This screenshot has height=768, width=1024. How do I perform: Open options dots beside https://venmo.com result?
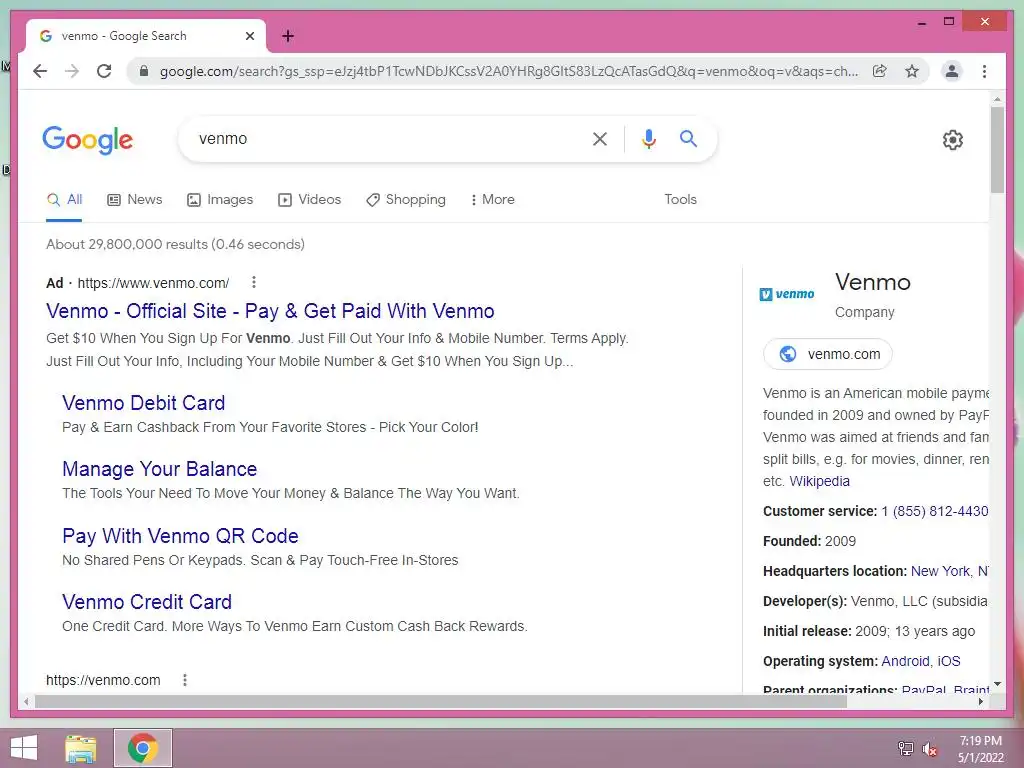(x=185, y=680)
